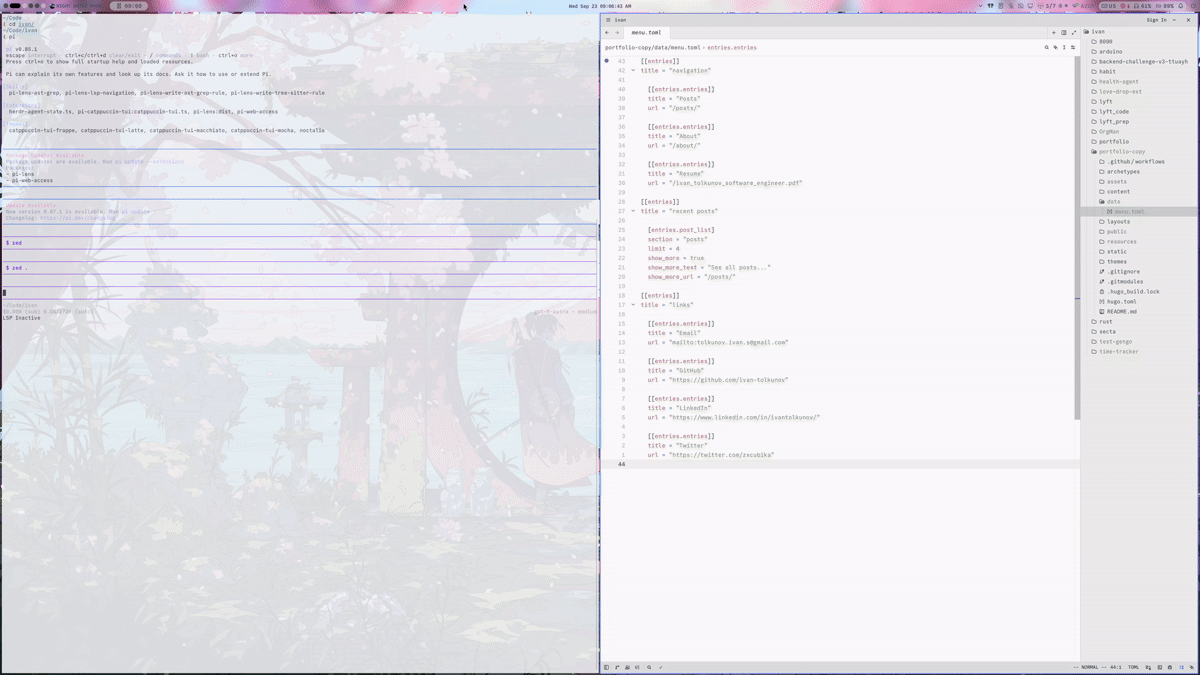
Task: Go back using the left arrow
Action: click(x=607, y=32)
